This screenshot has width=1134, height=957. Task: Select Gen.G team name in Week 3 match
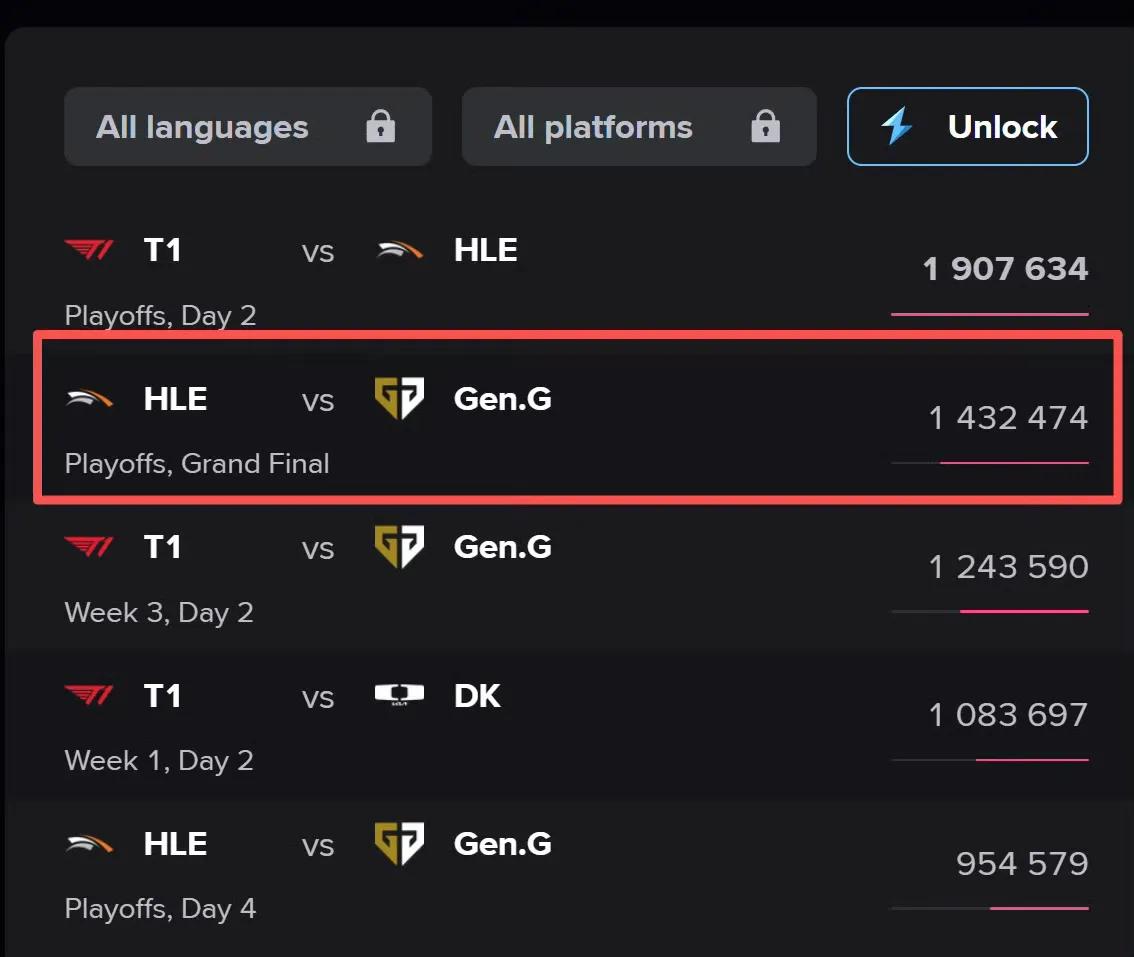(502, 547)
